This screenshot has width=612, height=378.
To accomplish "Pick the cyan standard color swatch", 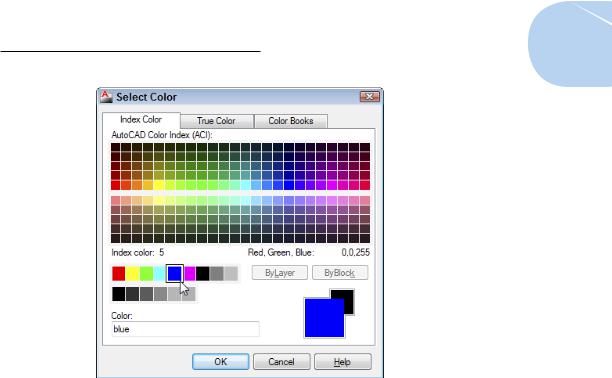I will tap(160, 273).
